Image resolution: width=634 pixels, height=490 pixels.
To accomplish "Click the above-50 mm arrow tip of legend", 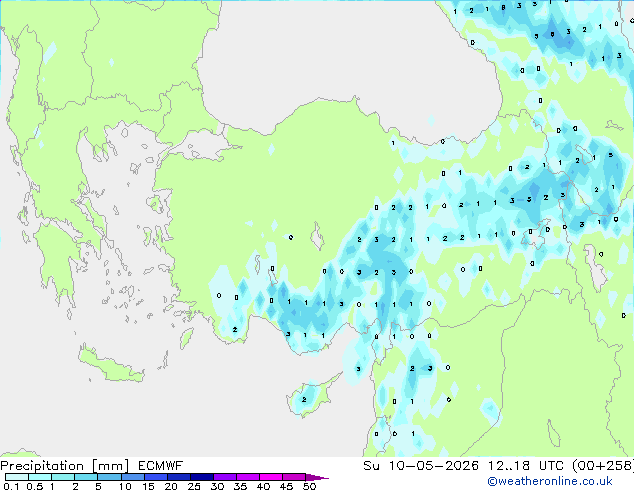I will pyautogui.click(x=317, y=477).
